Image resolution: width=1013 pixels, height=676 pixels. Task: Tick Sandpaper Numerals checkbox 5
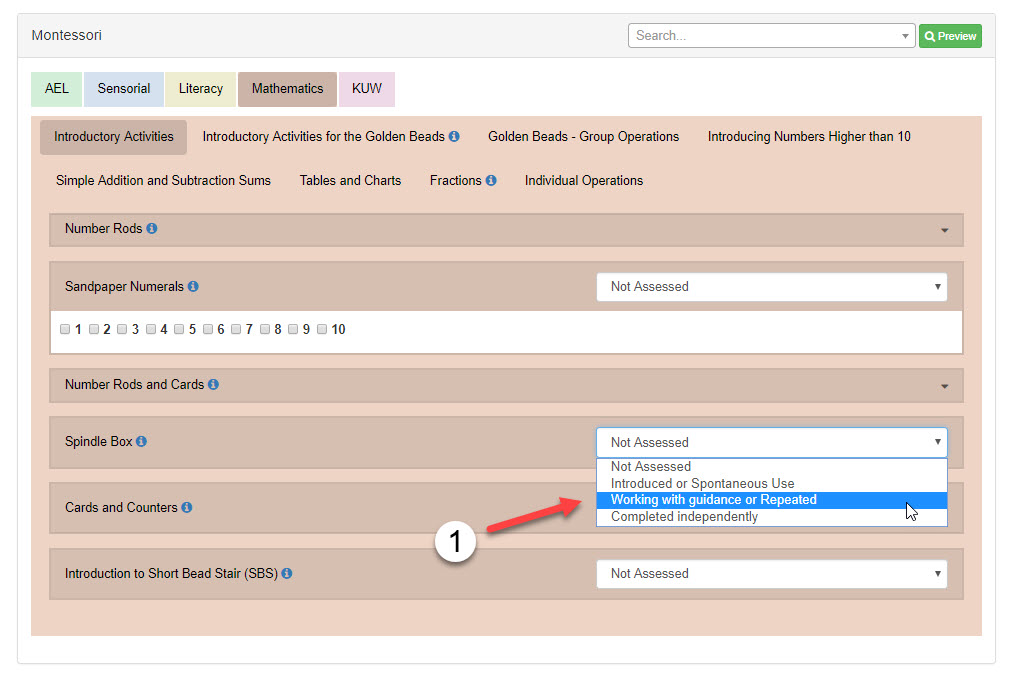(179, 329)
